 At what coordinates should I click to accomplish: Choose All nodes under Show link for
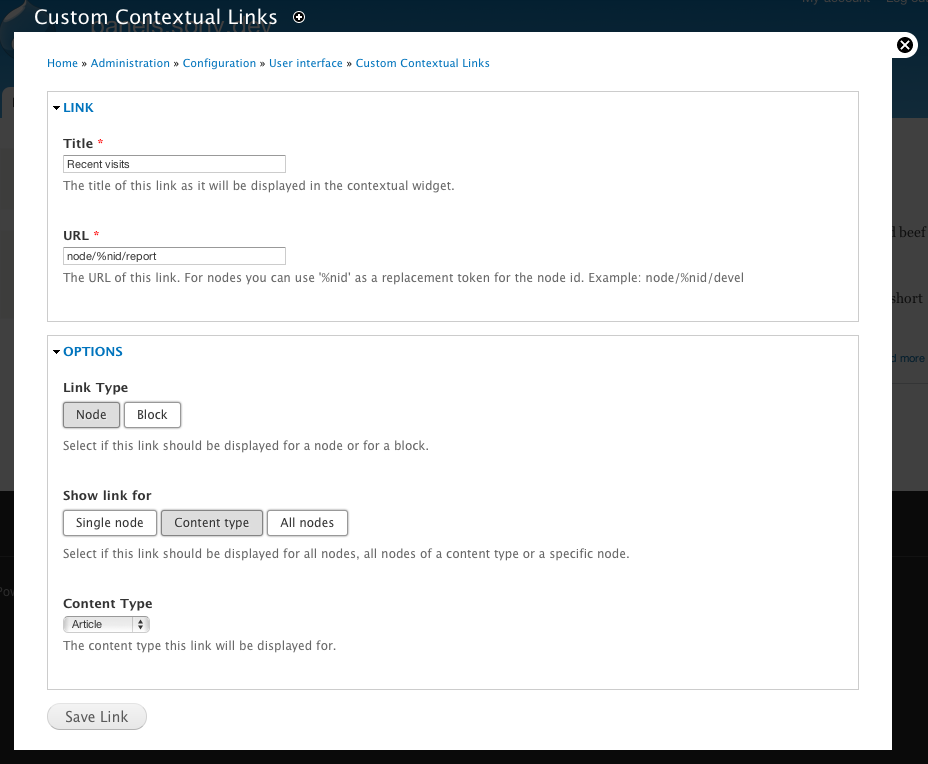[307, 522]
